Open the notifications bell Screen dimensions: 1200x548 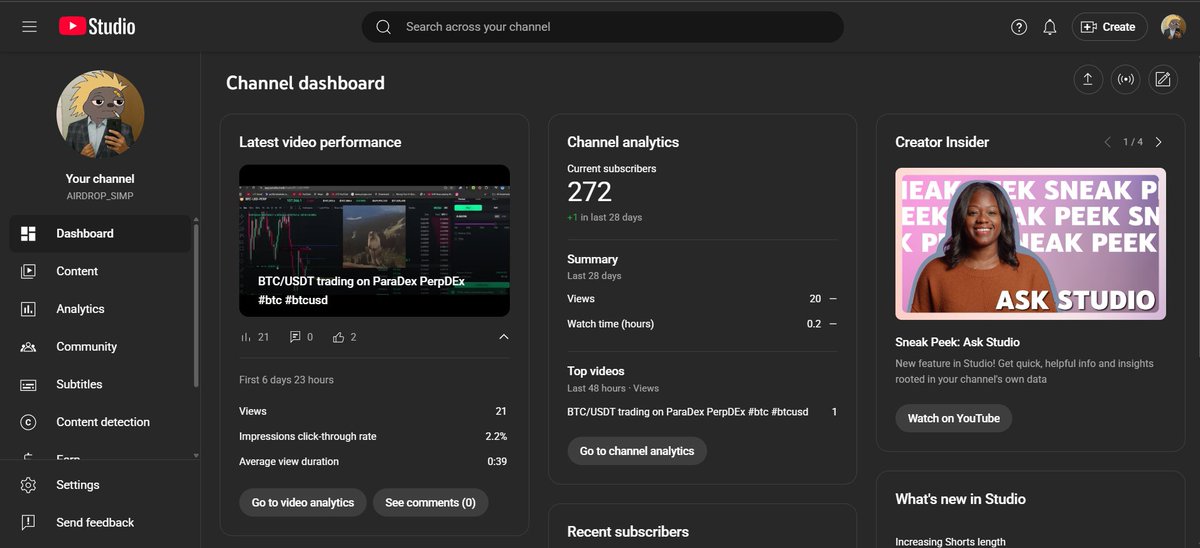pos(1050,27)
